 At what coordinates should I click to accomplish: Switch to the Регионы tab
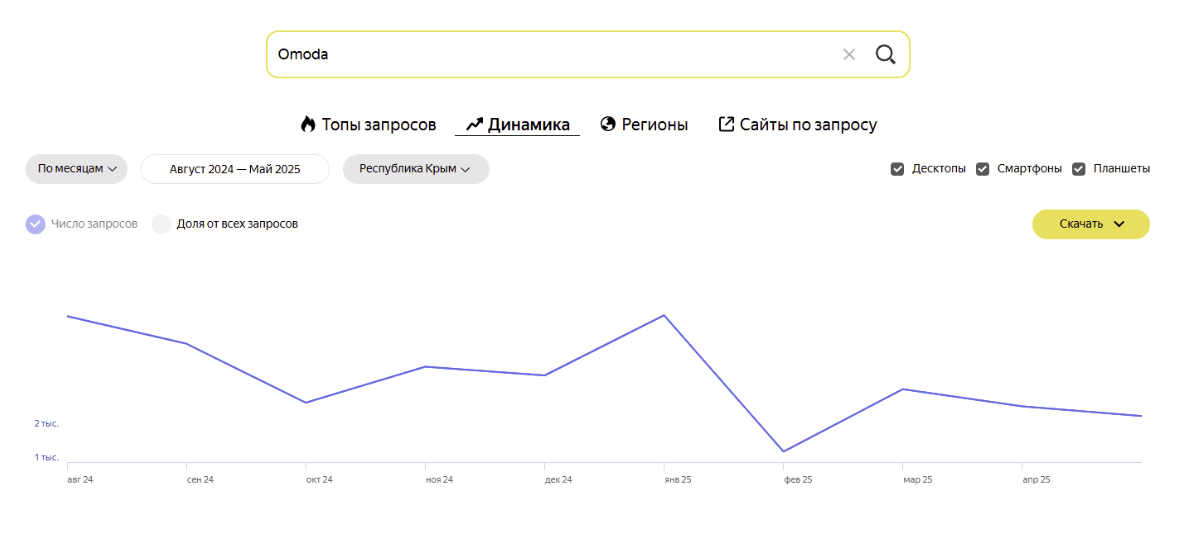tap(654, 125)
